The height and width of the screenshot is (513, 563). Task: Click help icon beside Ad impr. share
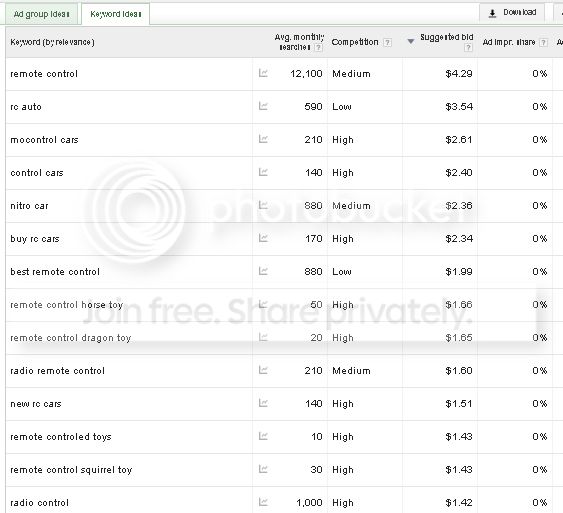pyautogui.click(x=544, y=42)
